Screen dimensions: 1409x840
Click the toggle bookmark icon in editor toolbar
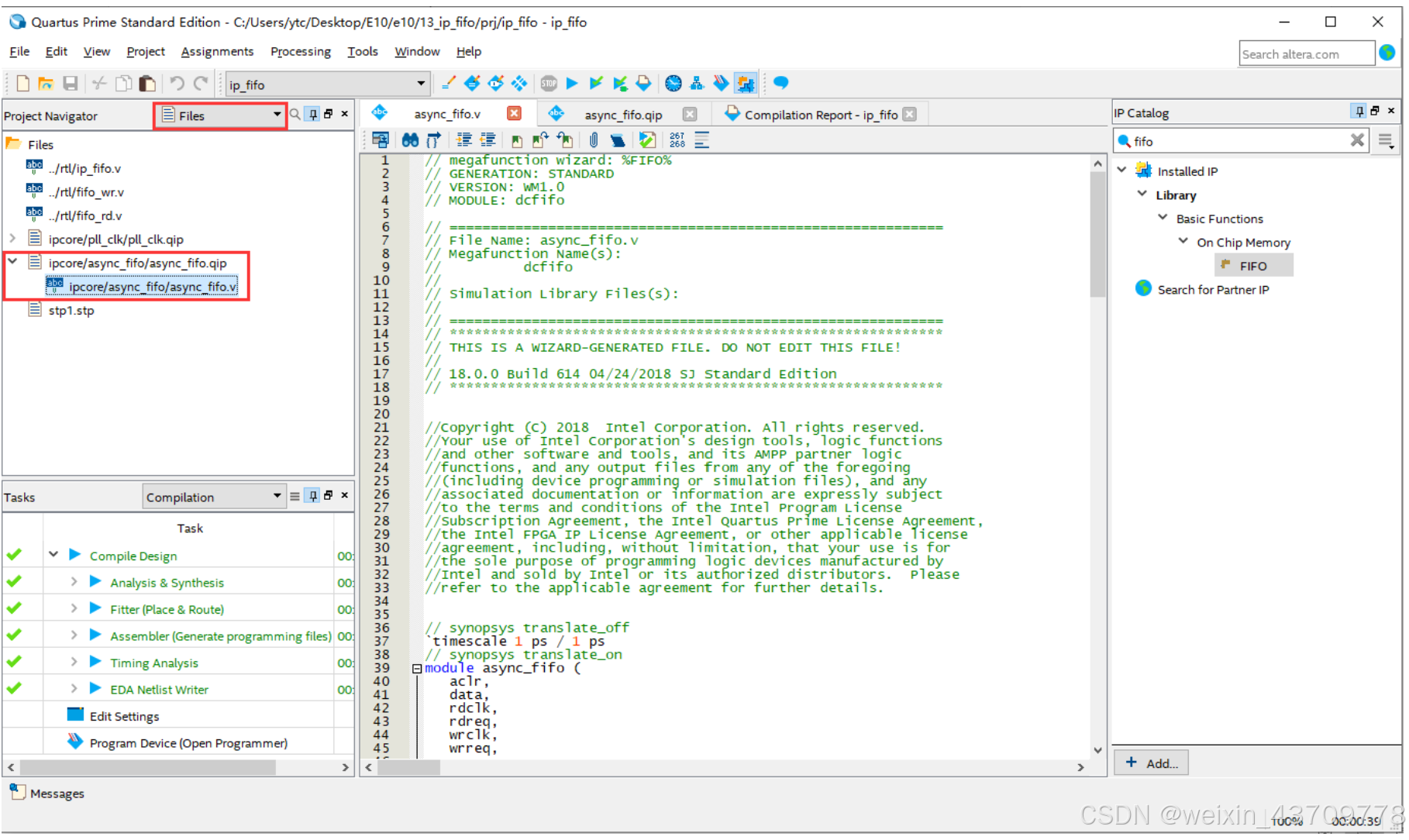516,140
